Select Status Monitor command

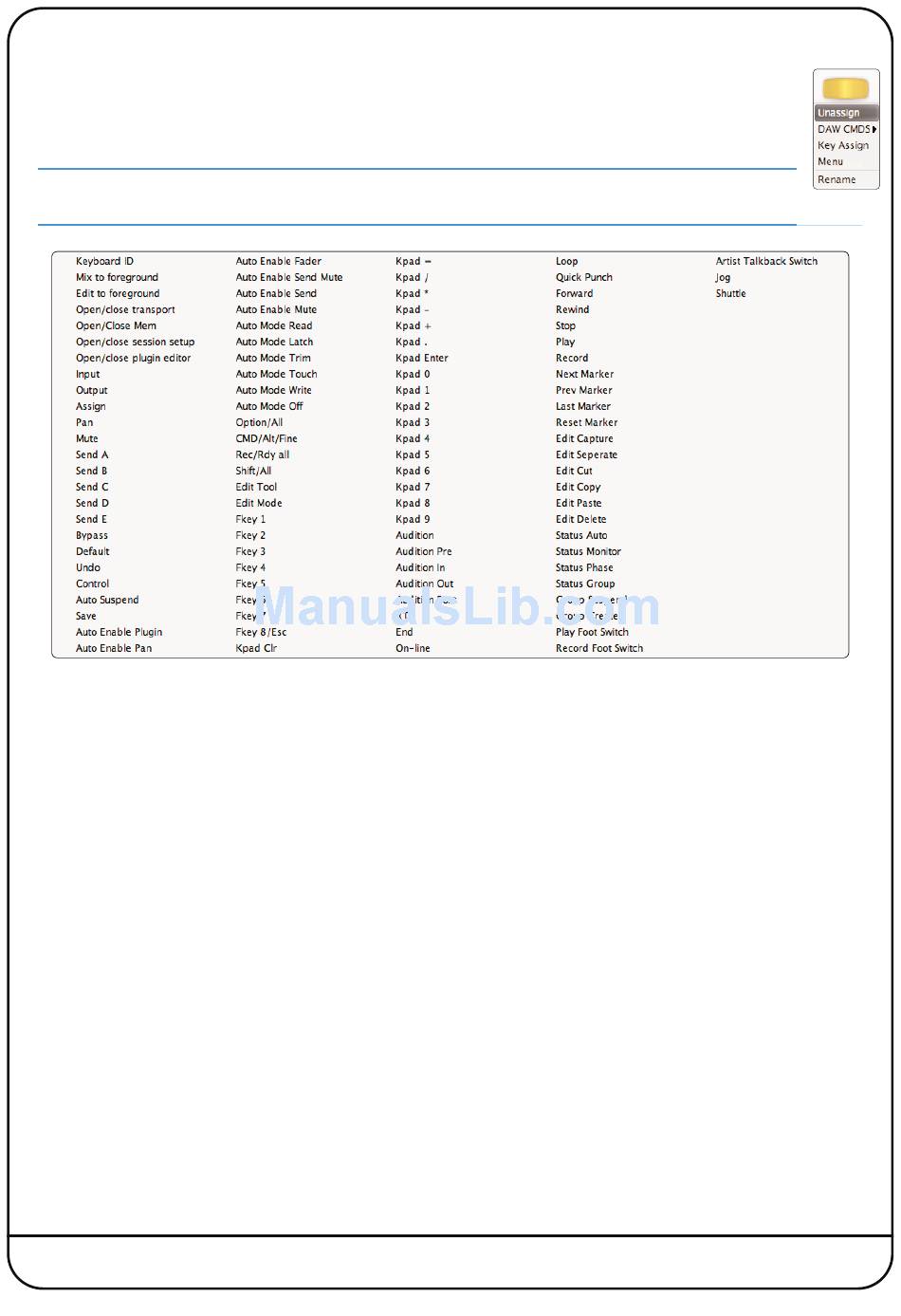[x=588, y=551]
